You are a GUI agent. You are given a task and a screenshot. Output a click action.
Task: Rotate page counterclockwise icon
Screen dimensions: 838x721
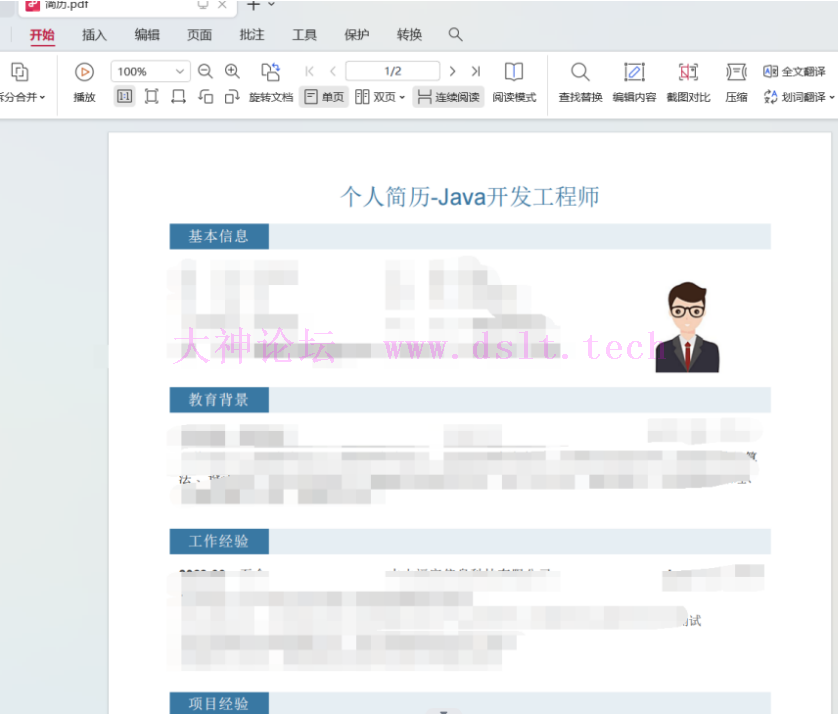click(x=205, y=97)
